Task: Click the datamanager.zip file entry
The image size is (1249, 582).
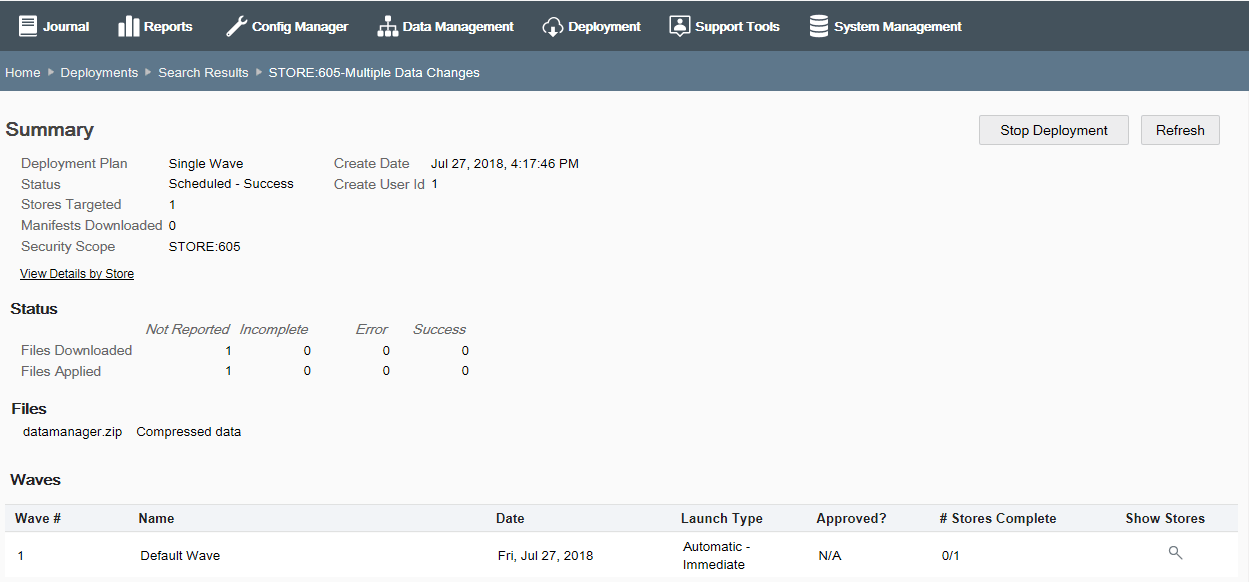Action: tap(72, 431)
